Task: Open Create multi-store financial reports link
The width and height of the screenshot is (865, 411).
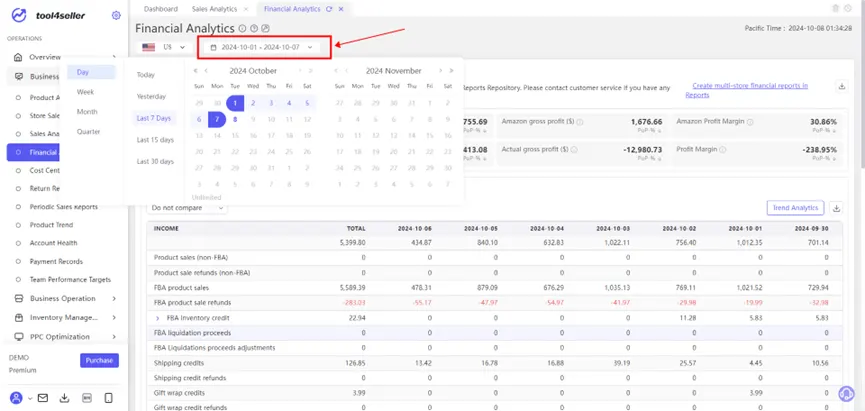Action: coord(747,90)
